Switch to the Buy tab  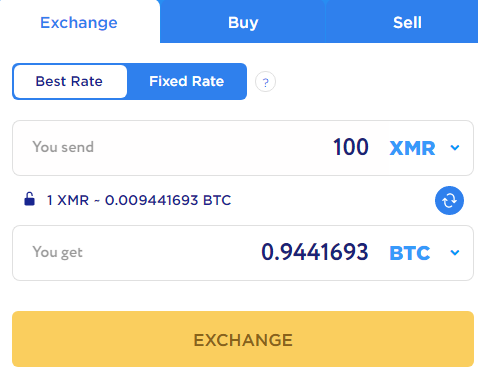[x=243, y=22]
